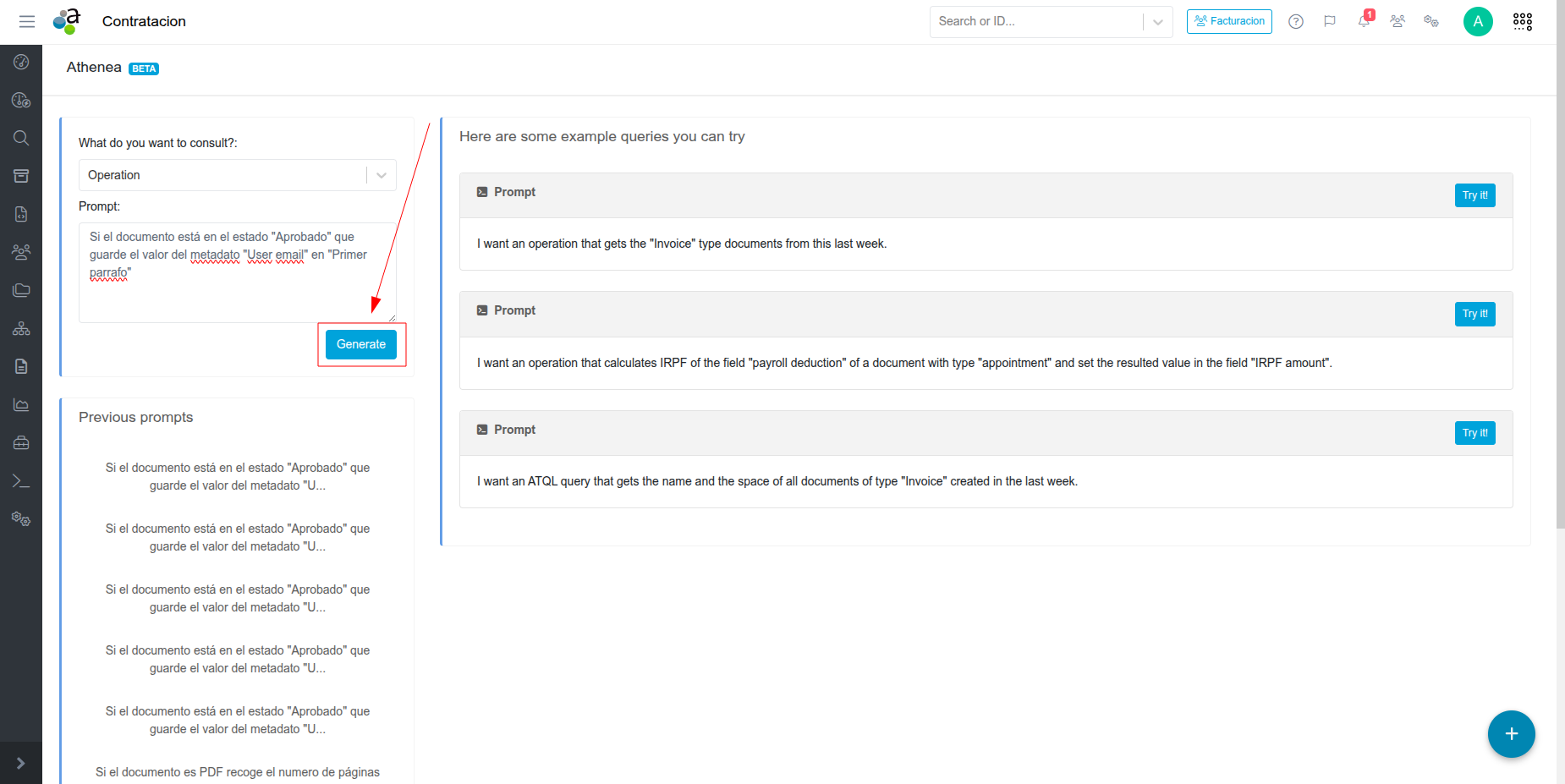Expand the sidebar with bottom chevron

(21, 763)
